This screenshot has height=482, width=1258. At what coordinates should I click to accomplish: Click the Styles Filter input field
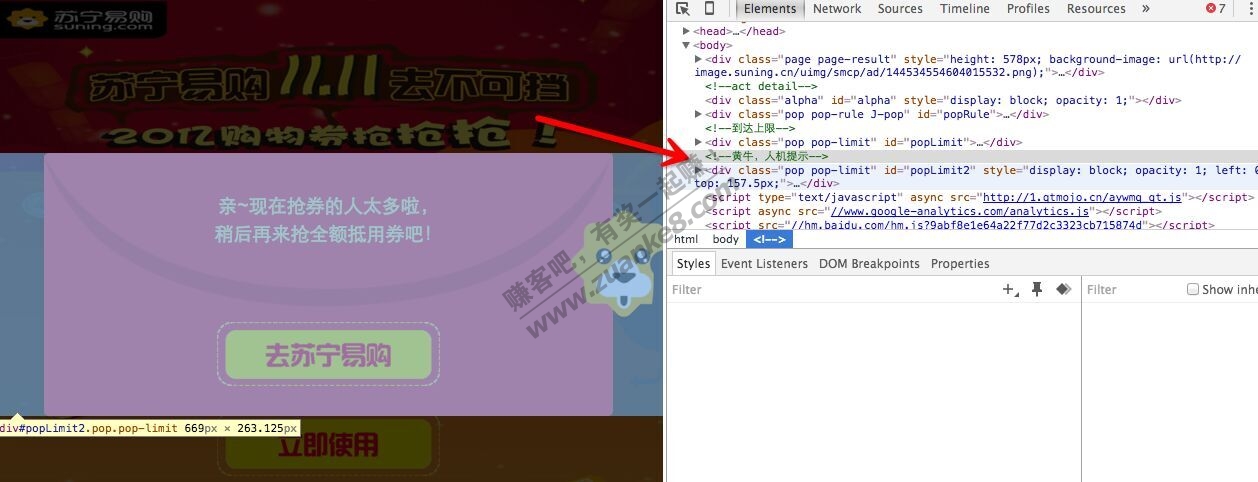pyautogui.click(x=830, y=290)
